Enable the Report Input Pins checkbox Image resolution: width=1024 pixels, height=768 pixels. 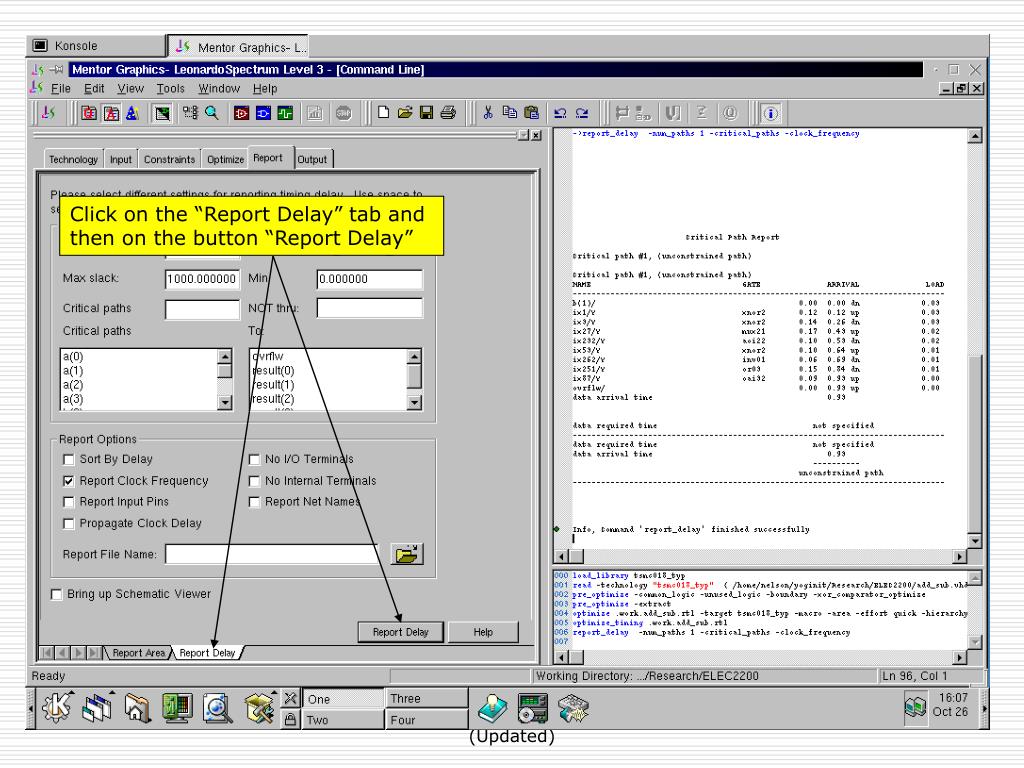pyautogui.click(x=69, y=502)
